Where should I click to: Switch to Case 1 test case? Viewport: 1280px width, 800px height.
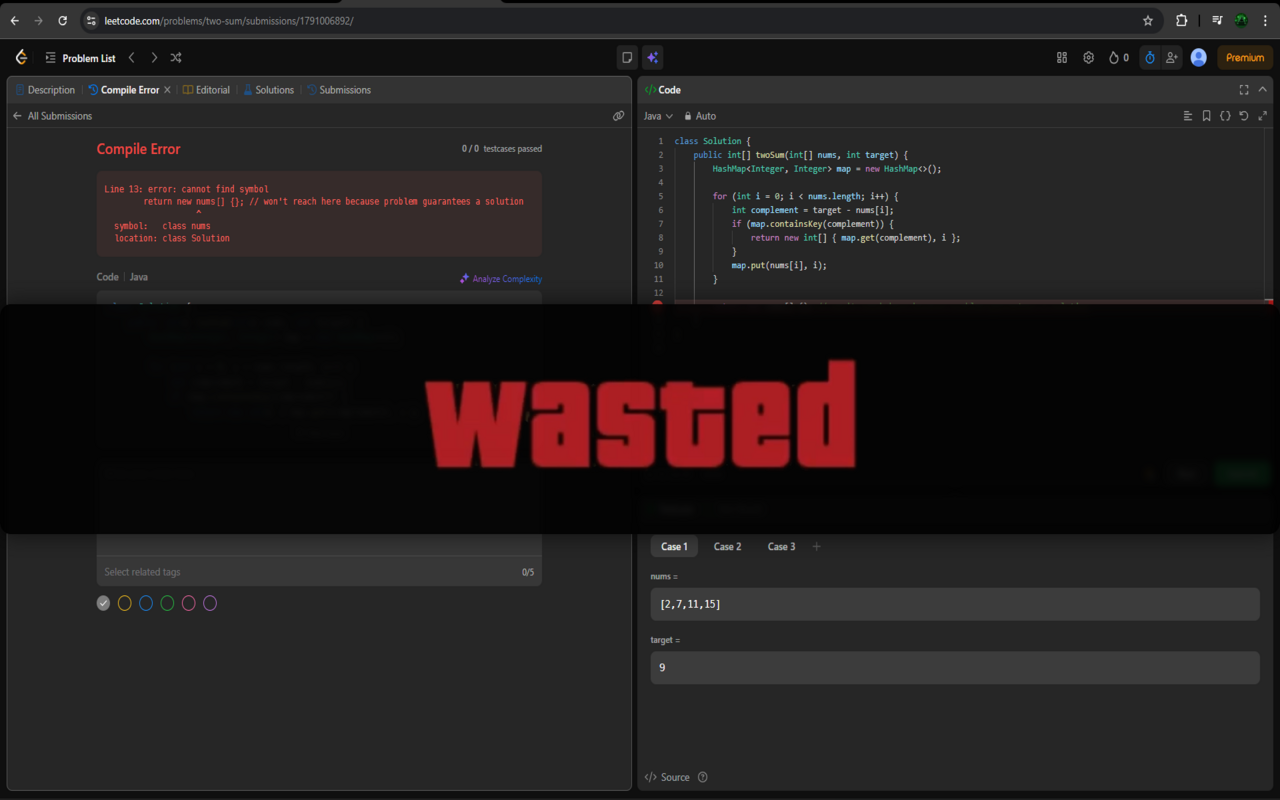pos(674,547)
